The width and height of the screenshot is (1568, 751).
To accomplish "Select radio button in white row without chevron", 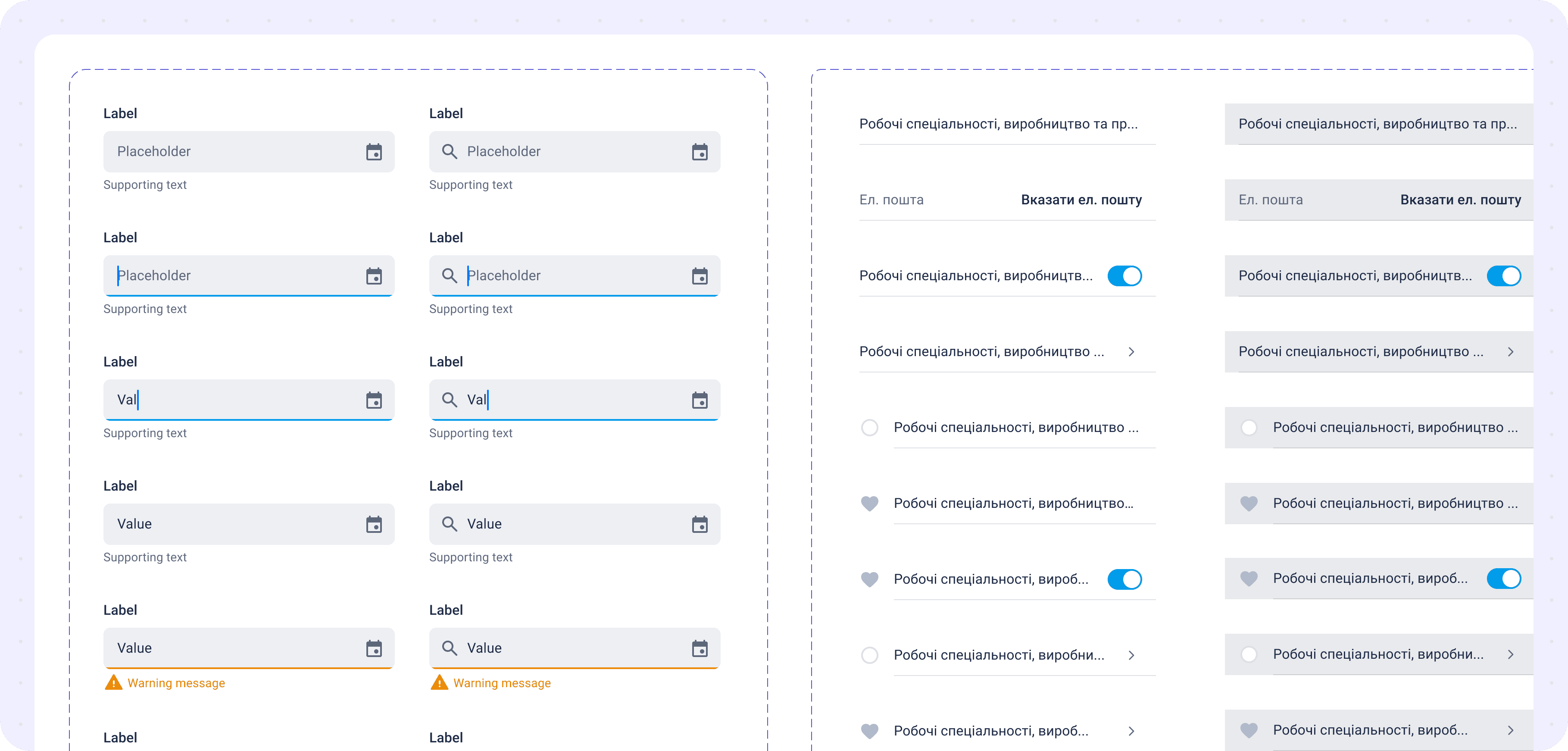I will 869,428.
